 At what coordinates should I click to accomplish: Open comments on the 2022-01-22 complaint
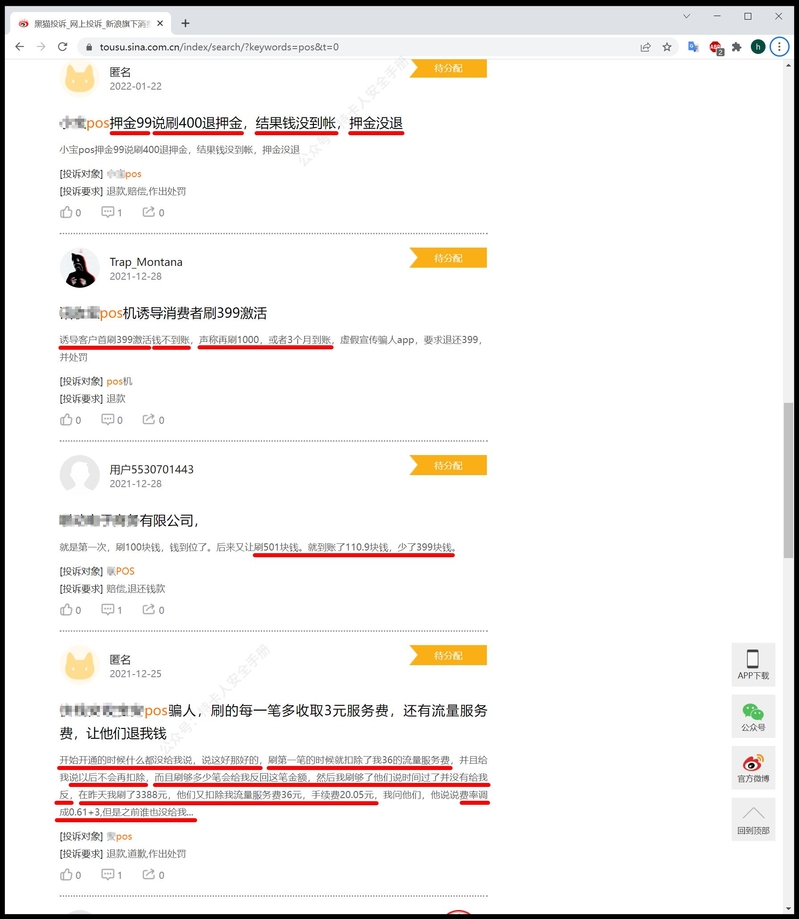(x=111, y=212)
